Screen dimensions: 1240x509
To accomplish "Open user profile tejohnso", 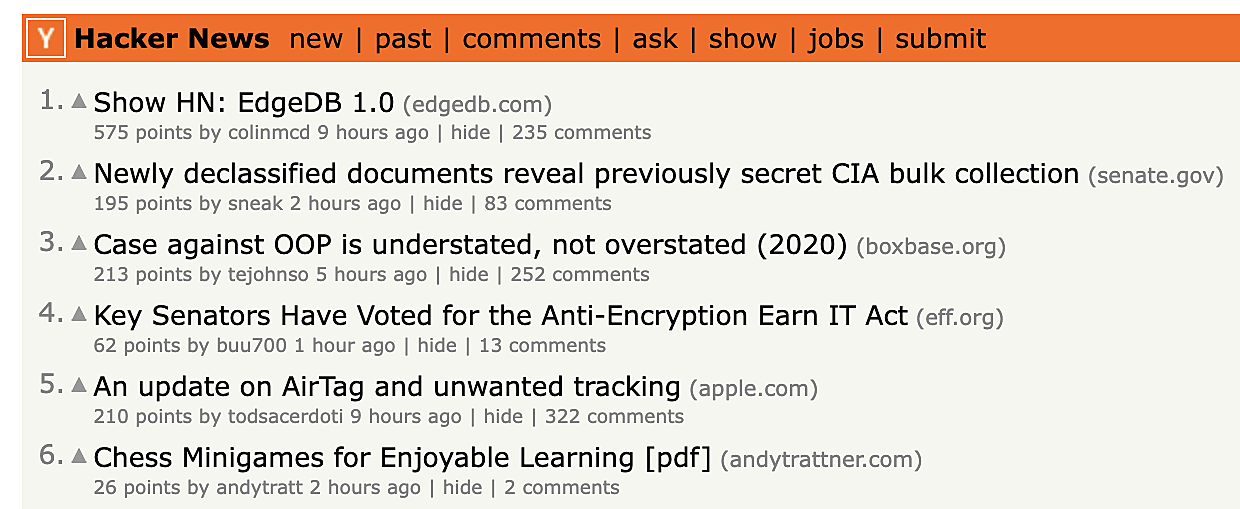I will coord(269,275).
